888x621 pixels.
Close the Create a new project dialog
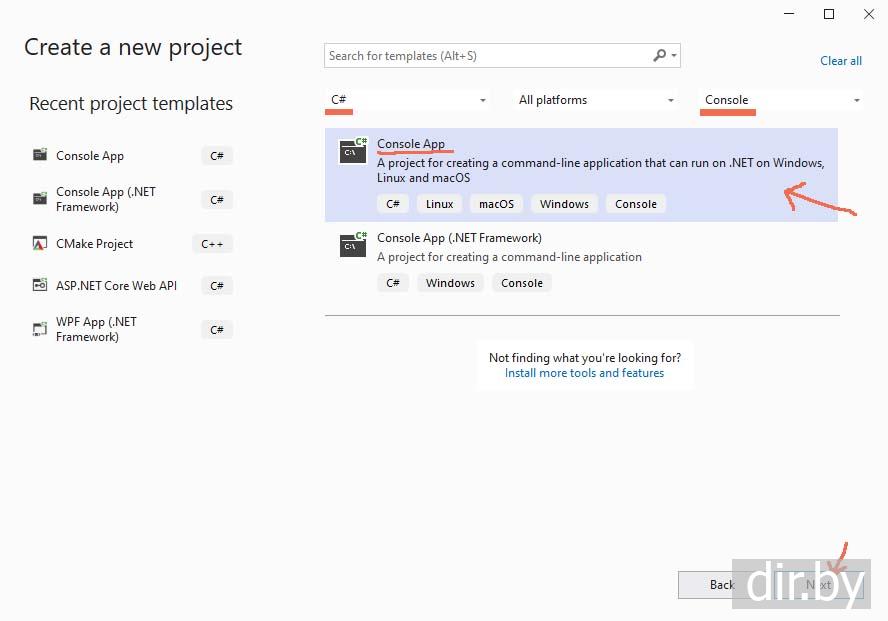(869, 14)
